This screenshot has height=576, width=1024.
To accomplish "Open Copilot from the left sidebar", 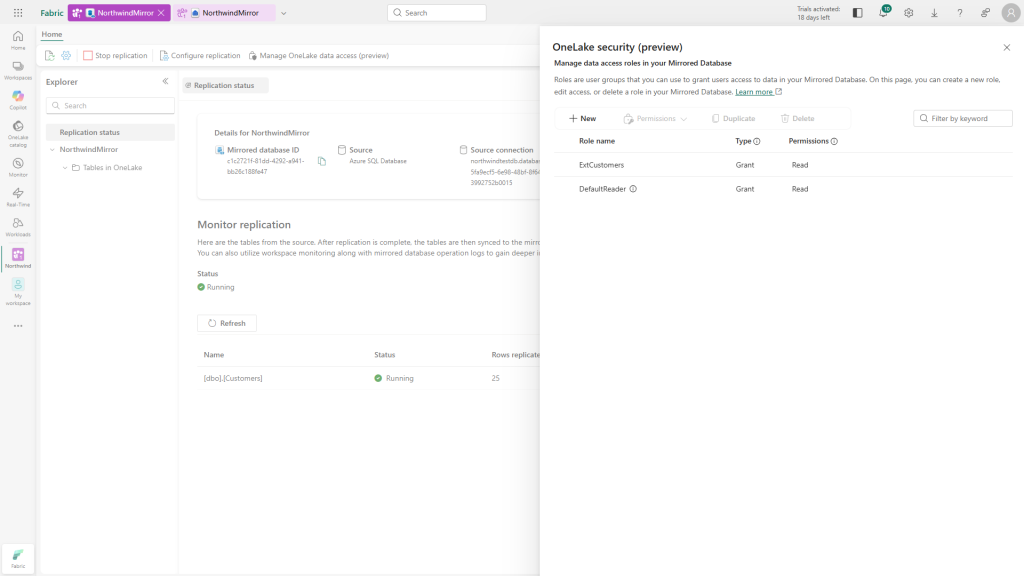I will click(x=18, y=98).
